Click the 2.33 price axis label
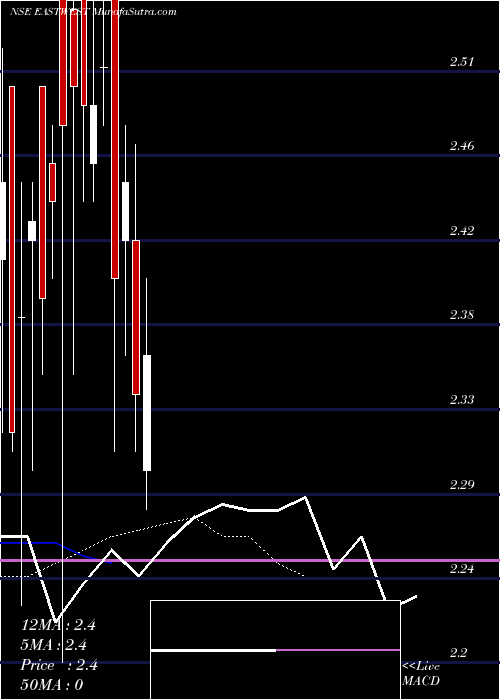 click(461, 400)
